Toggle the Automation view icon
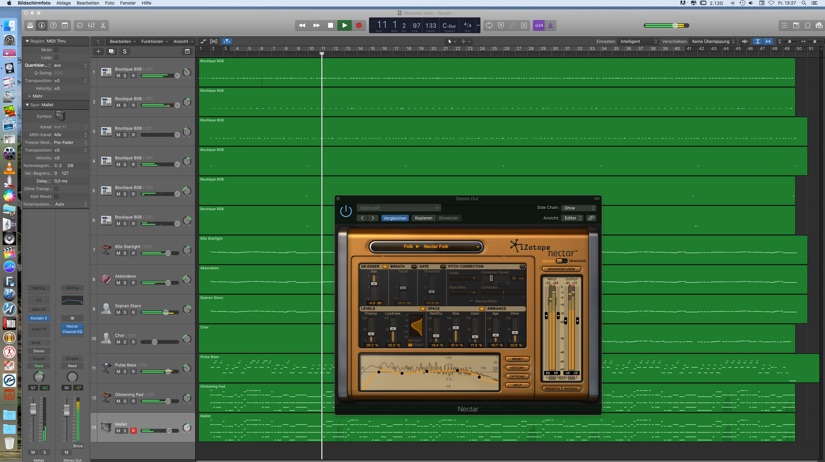The image size is (825, 462). (x=203, y=41)
